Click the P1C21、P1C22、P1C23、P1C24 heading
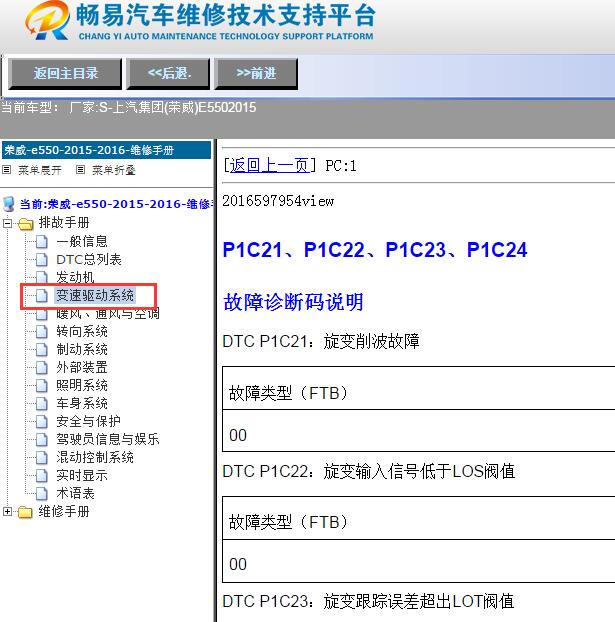 375,250
